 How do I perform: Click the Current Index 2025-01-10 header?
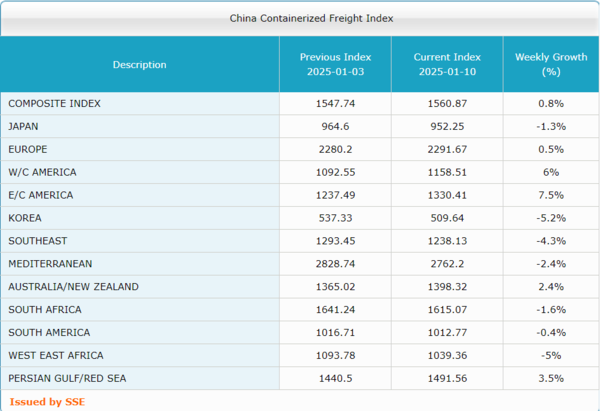coord(447,65)
